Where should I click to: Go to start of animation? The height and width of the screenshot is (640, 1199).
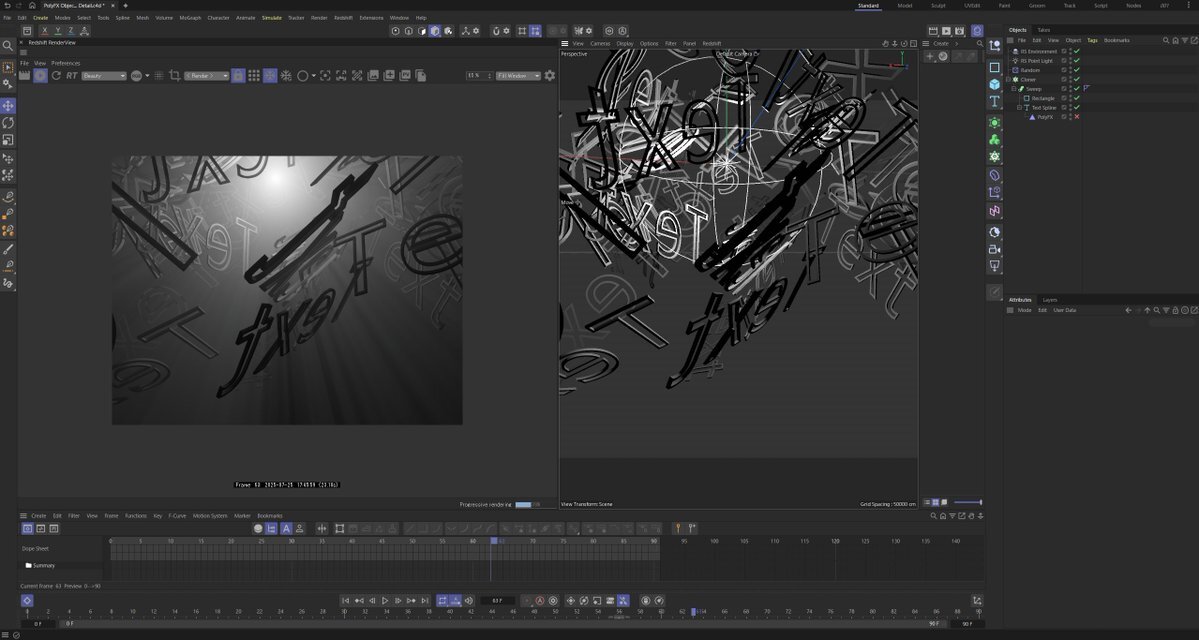346,601
